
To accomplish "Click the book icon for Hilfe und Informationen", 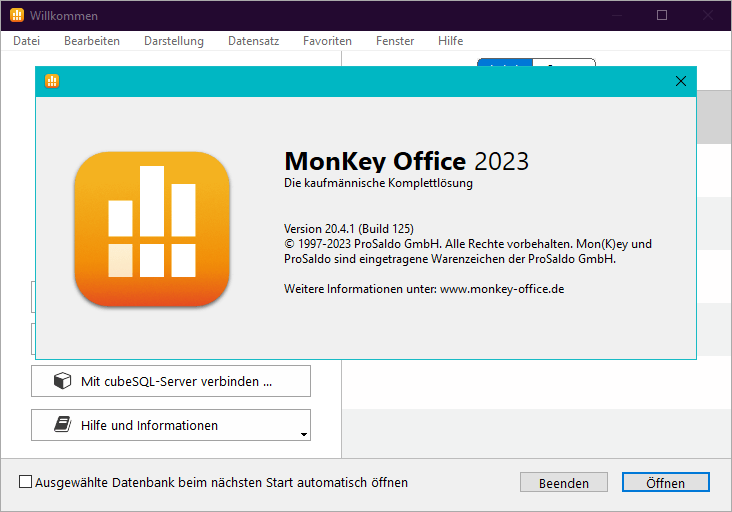I will 62,425.
